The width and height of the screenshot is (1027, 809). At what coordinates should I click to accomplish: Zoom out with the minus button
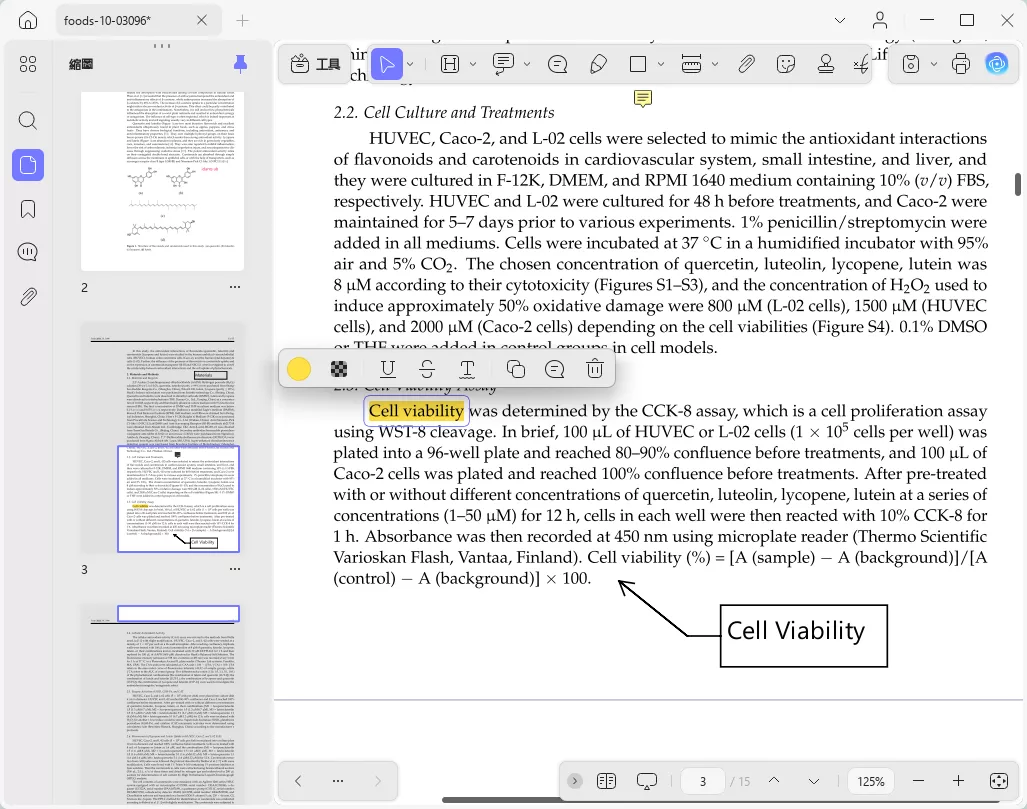click(918, 781)
